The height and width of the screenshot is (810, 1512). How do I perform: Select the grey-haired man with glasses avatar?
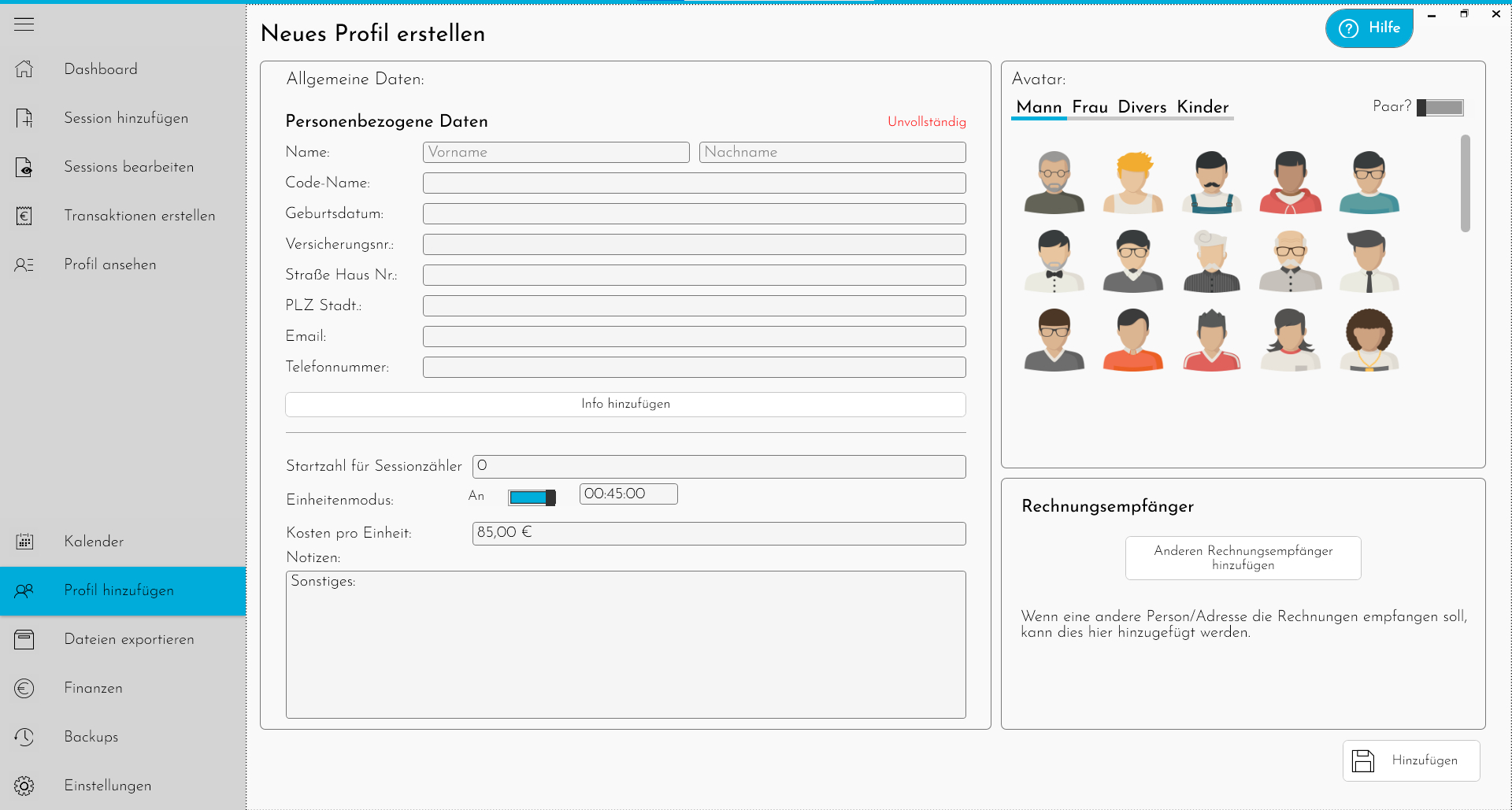[1054, 183]
